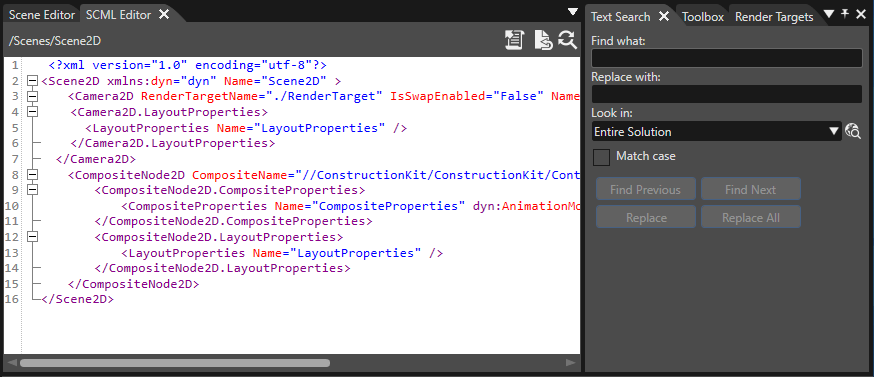Open the Render Targets tab
Screen dimensions: 874x377
click(774, 17)
